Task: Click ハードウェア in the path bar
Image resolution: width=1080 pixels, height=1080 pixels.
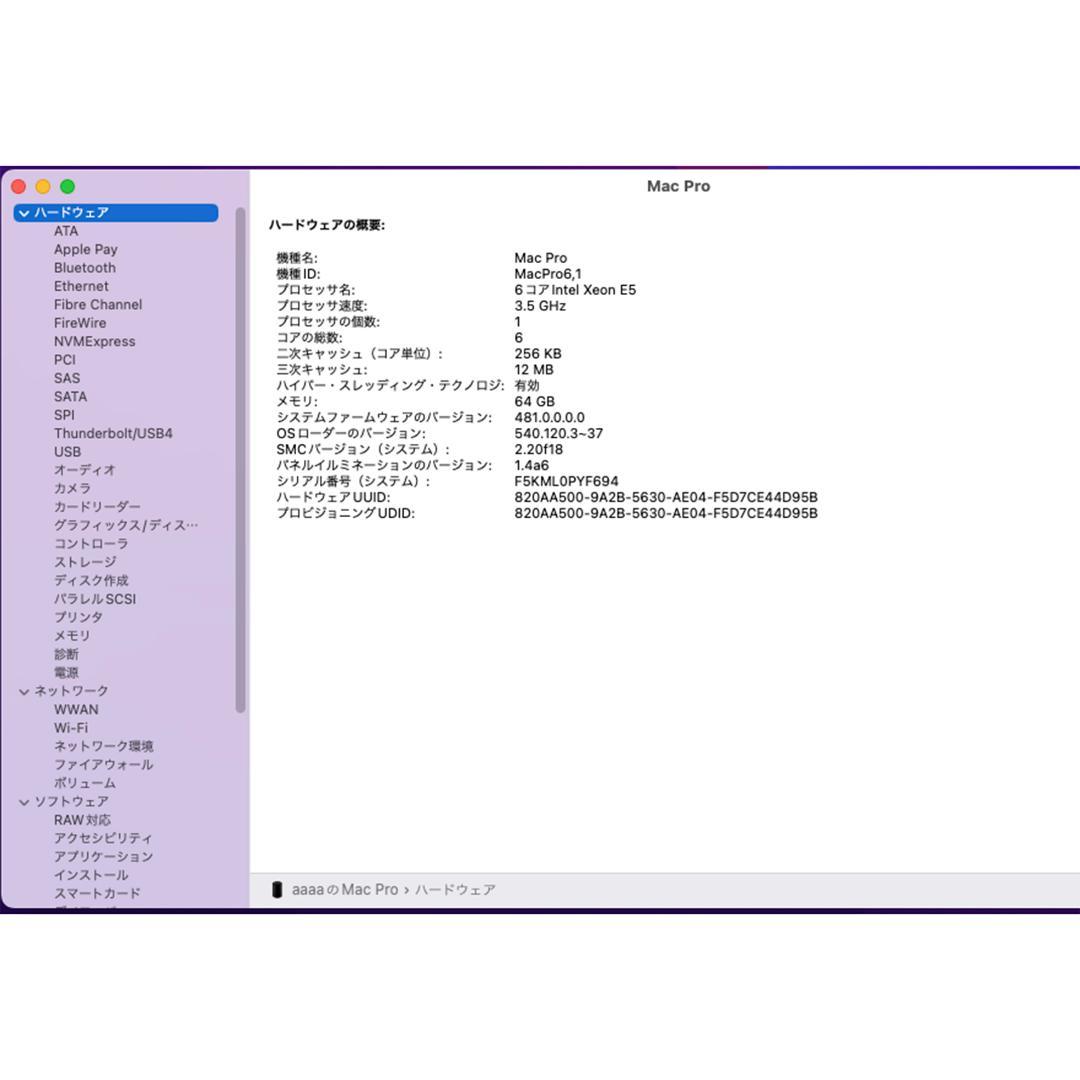Action: (455, 889)
